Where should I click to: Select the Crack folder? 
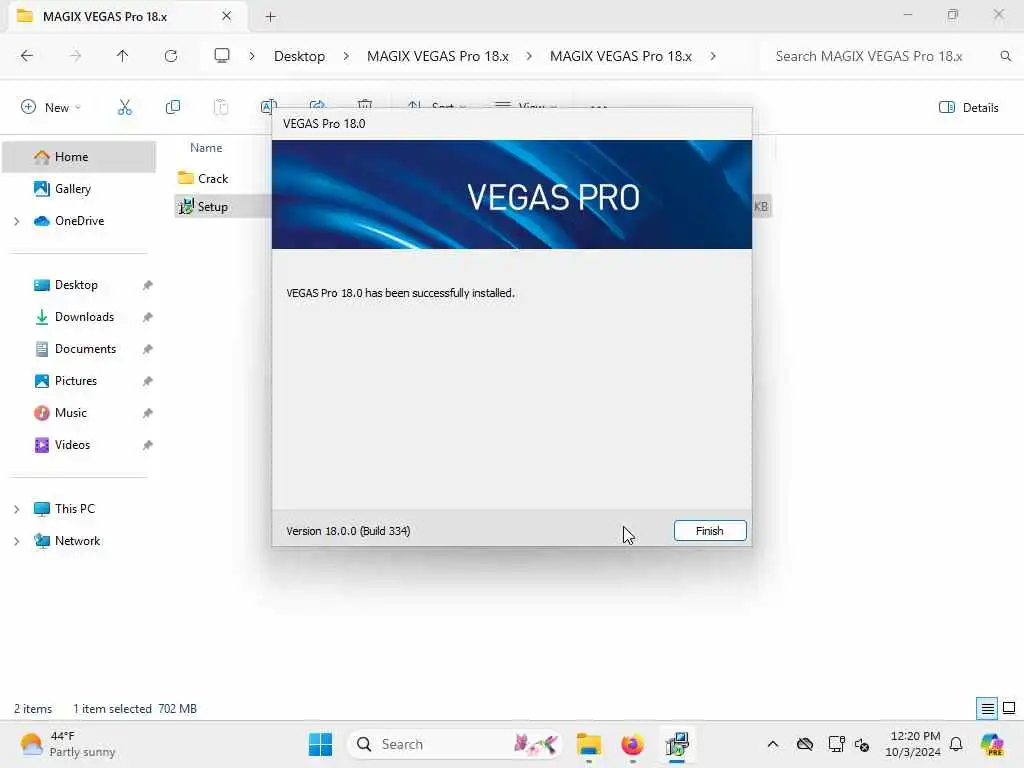203,178
